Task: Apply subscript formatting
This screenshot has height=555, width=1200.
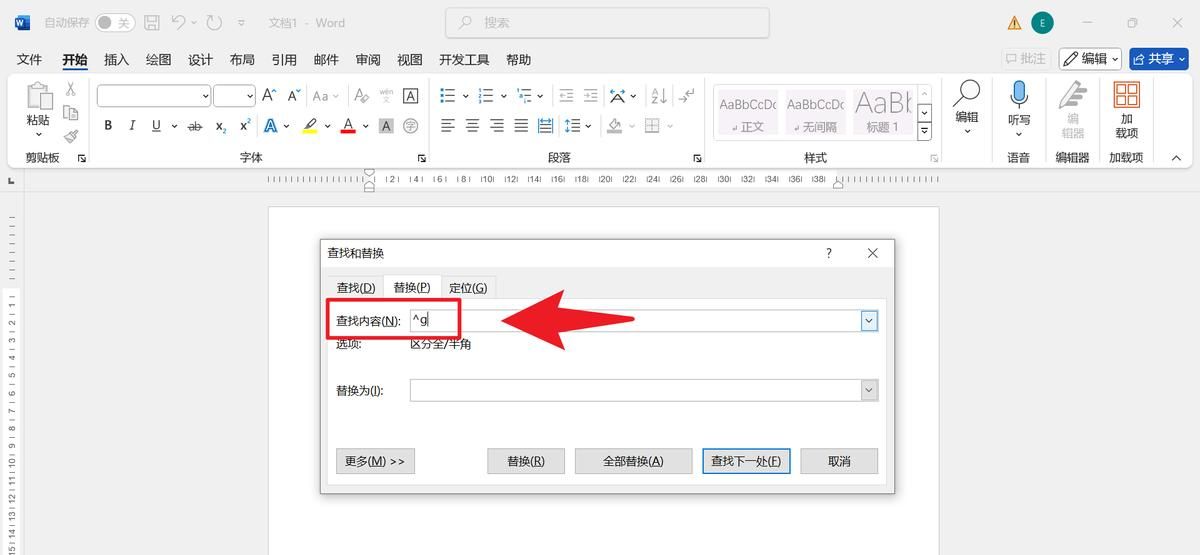Action: (x=220, y=126)
